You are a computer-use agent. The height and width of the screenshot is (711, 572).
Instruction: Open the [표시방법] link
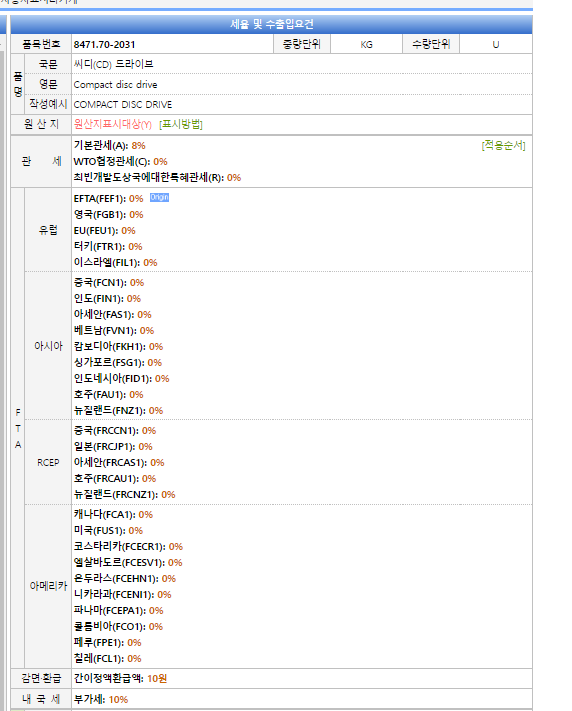pos(181,124)
